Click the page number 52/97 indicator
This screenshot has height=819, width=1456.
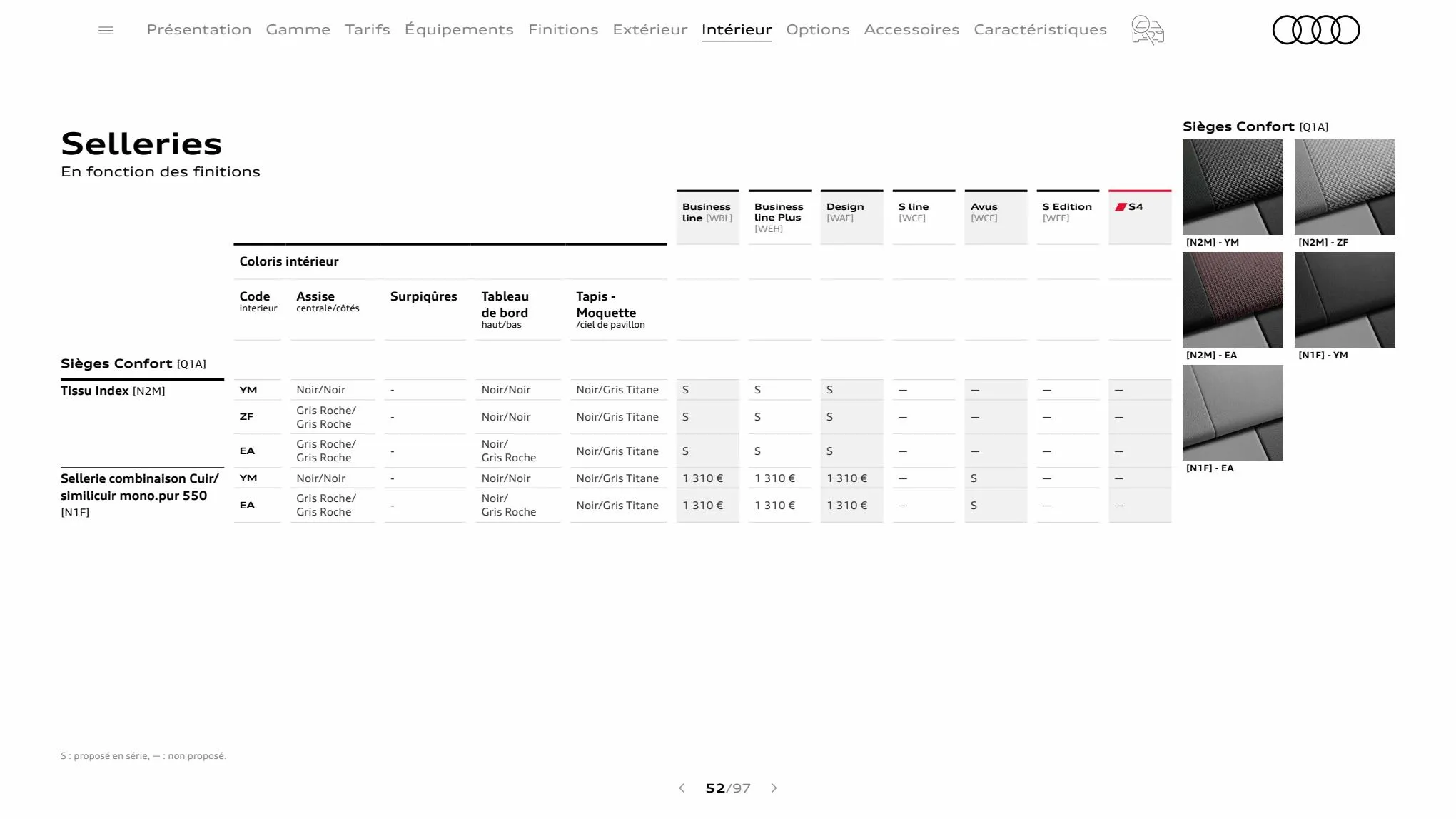[728, 788]
